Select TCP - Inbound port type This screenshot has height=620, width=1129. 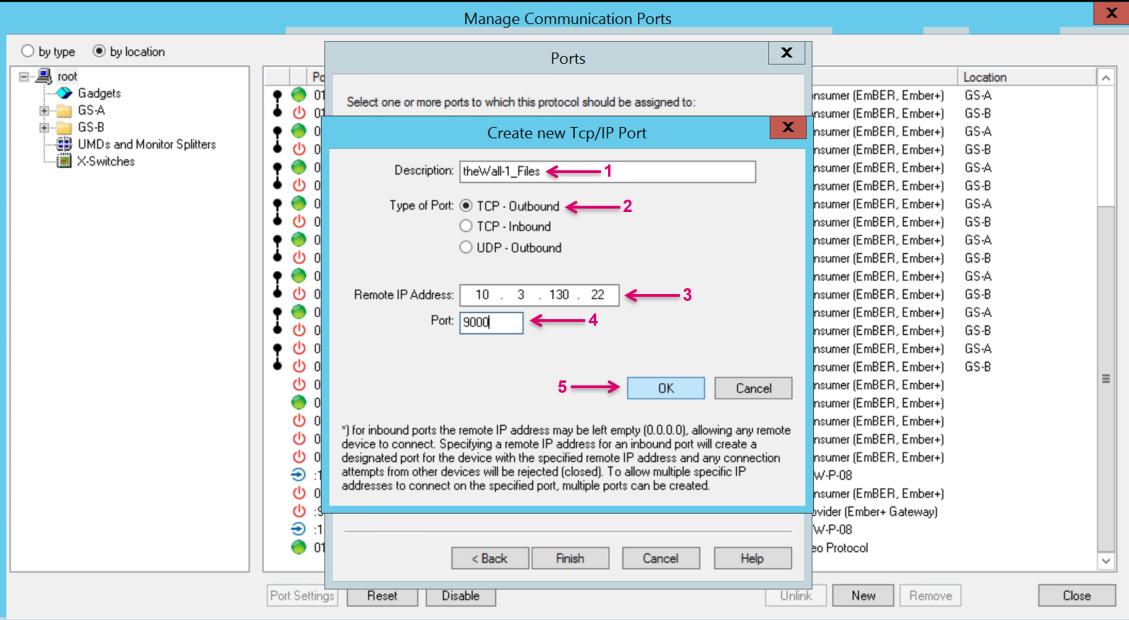coord(466,227)
